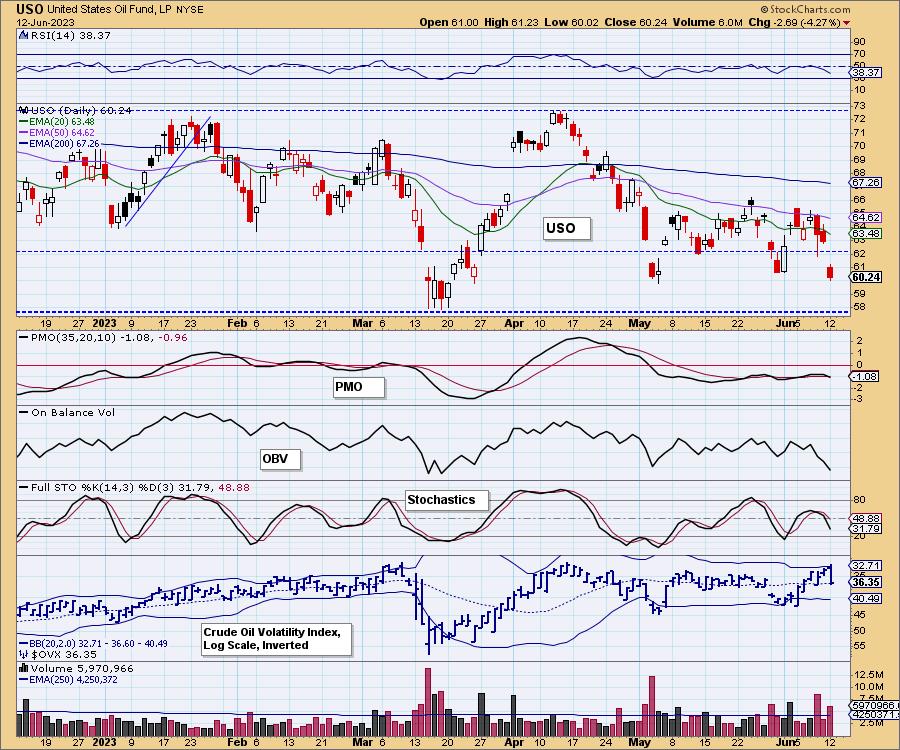Click the 5970966 volume axis tag
This screenshot has width=900, height=750.
[x=875, y=704]
